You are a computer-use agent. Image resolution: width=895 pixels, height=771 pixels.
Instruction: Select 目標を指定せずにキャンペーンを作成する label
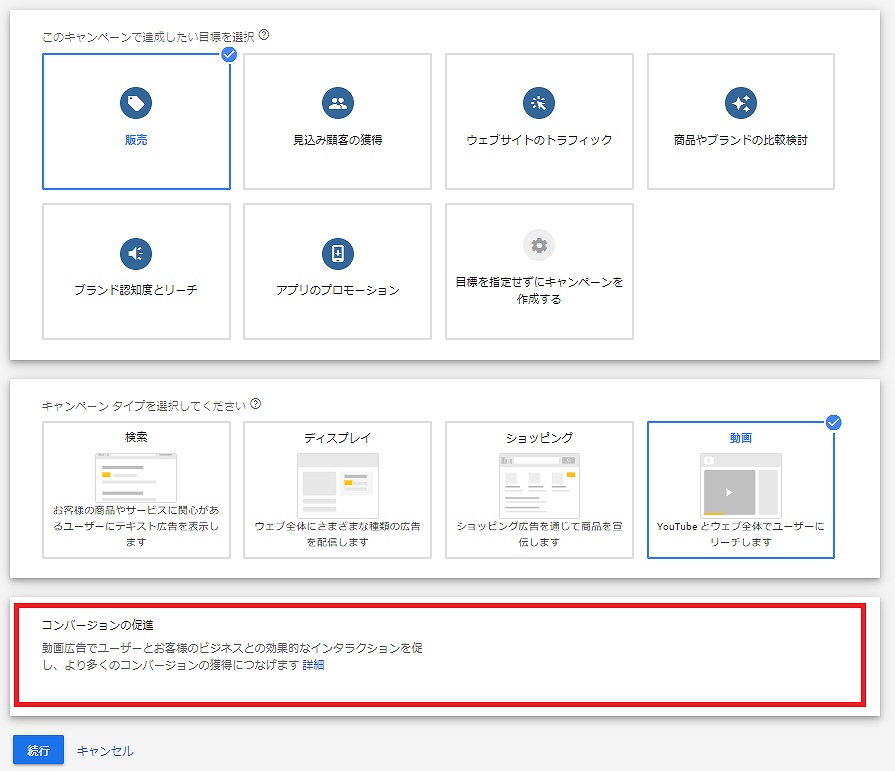coord(539,290)
